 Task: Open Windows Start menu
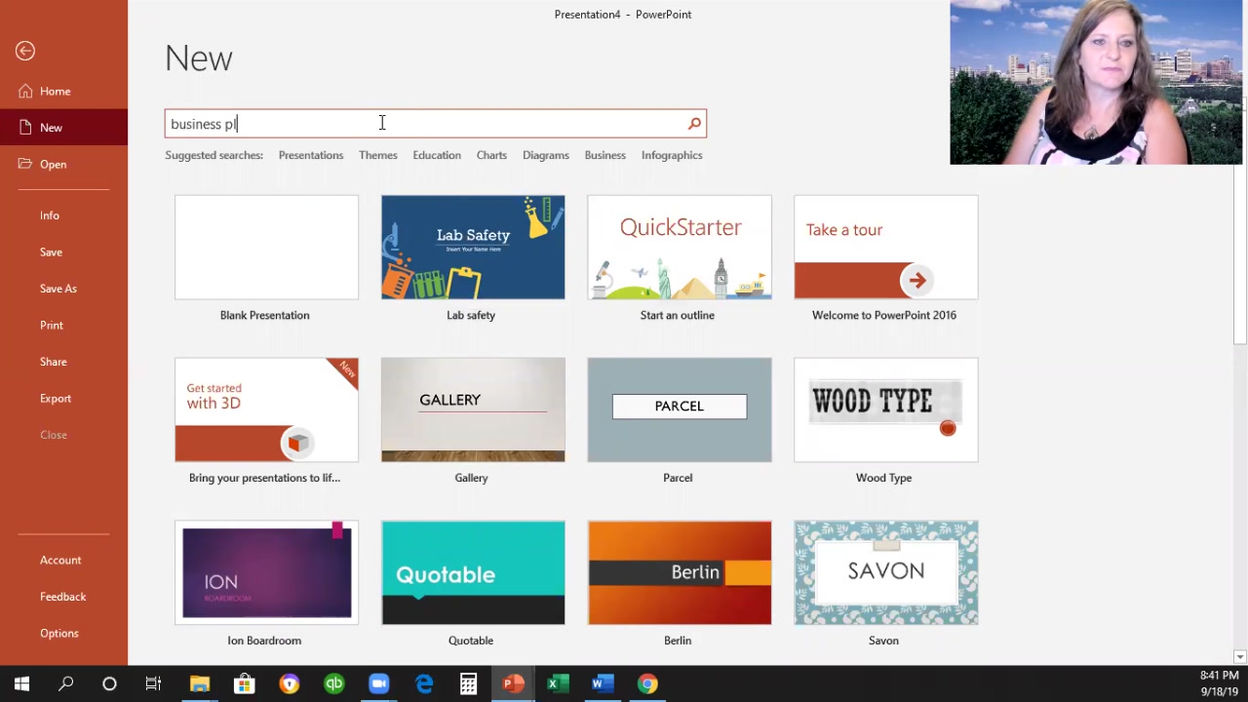tap(21, 684)
